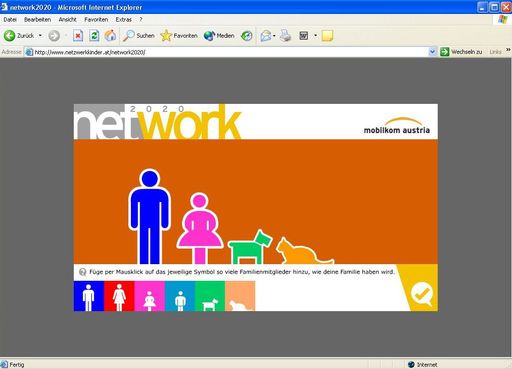
Task: Open the Zurück history dropdown arrow
Action: 40,35
